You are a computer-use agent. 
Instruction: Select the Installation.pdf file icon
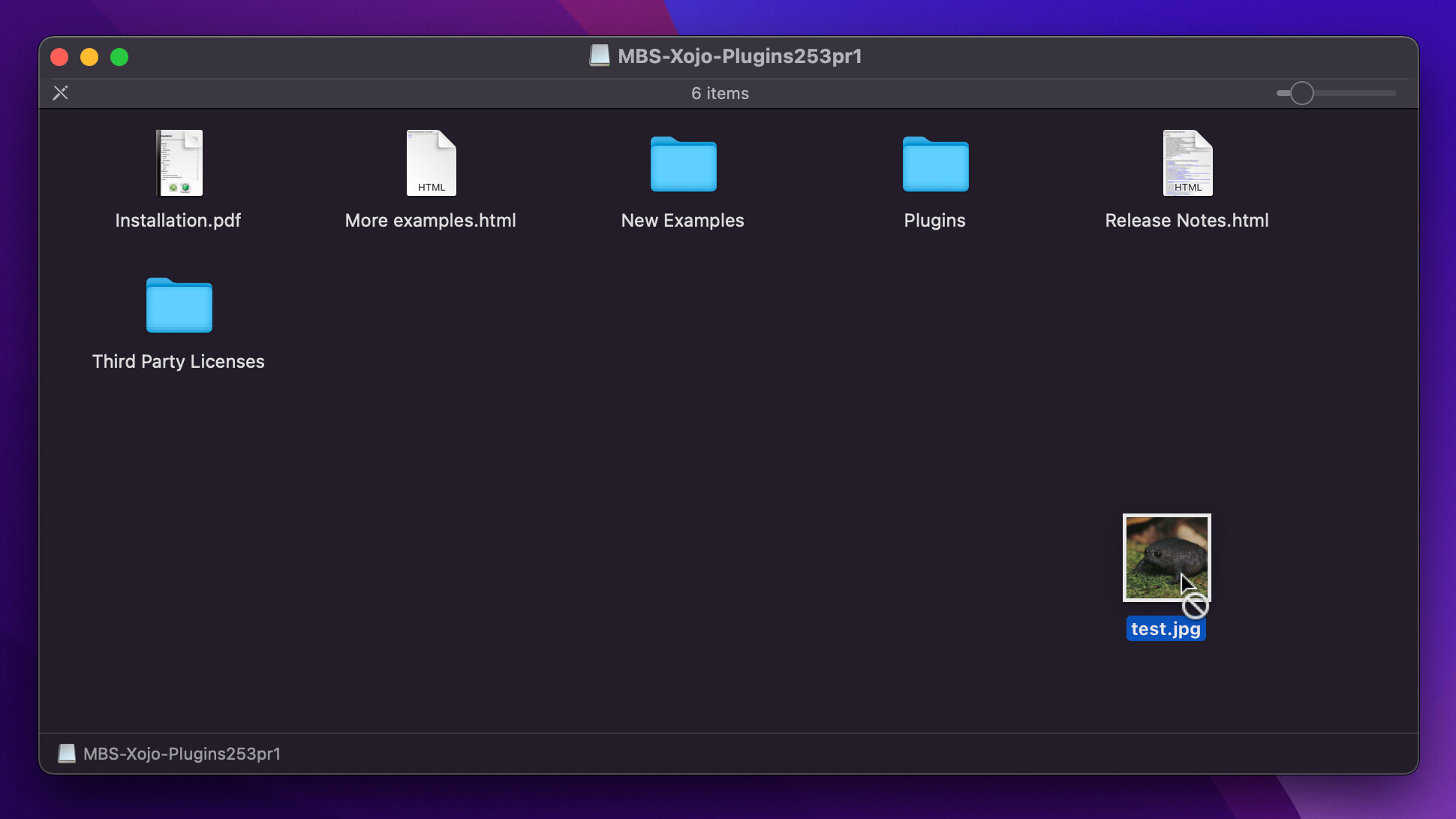coord(179,163)
